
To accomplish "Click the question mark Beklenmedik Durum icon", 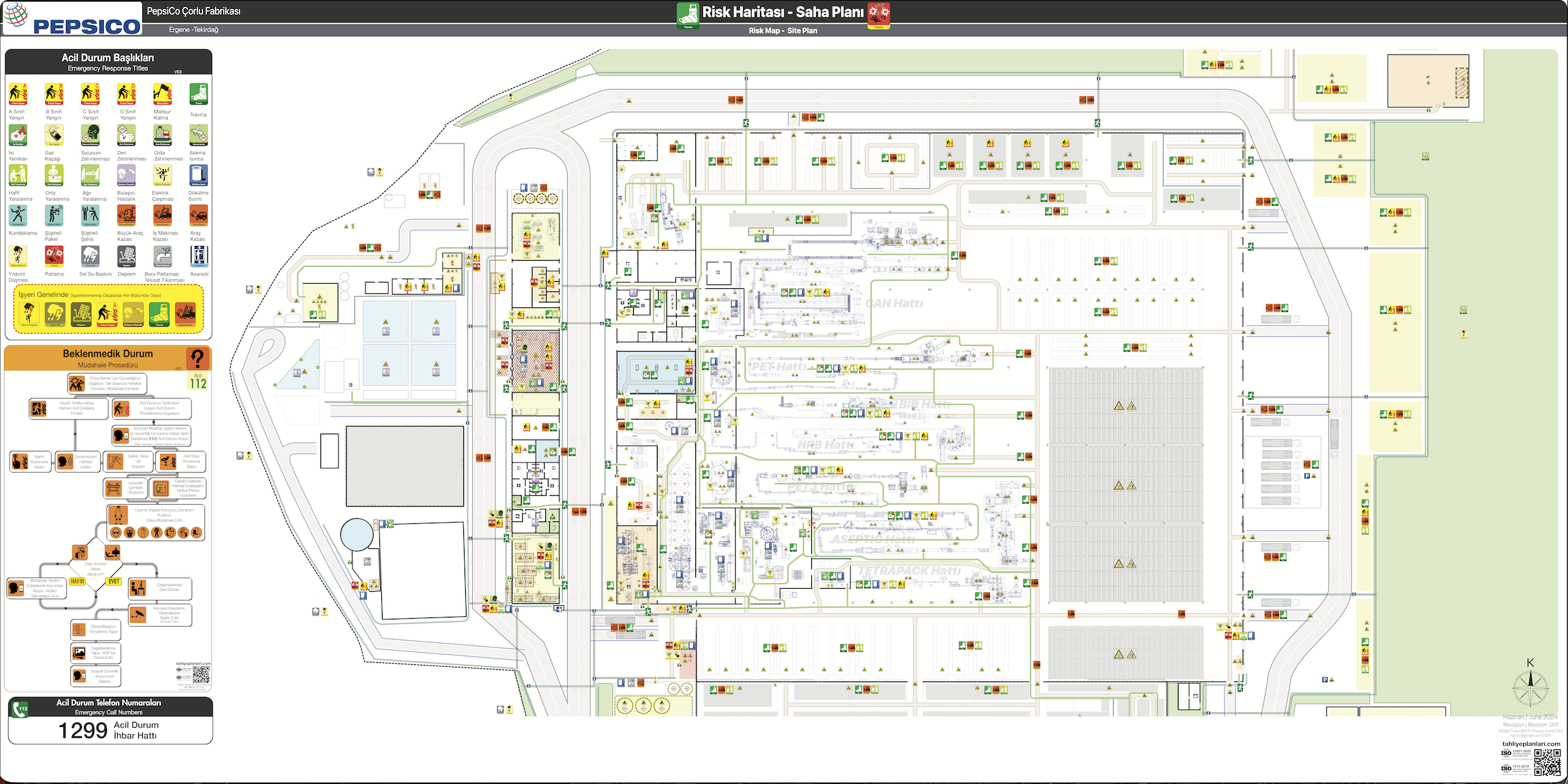I will click(197, 358).
